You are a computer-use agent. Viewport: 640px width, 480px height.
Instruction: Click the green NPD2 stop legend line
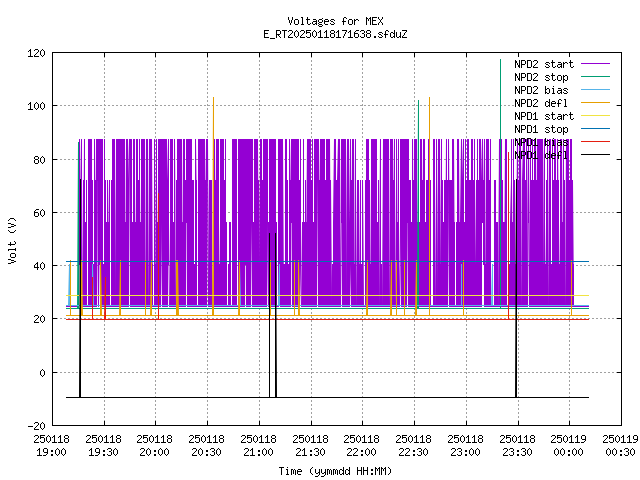tap(595, 76)
